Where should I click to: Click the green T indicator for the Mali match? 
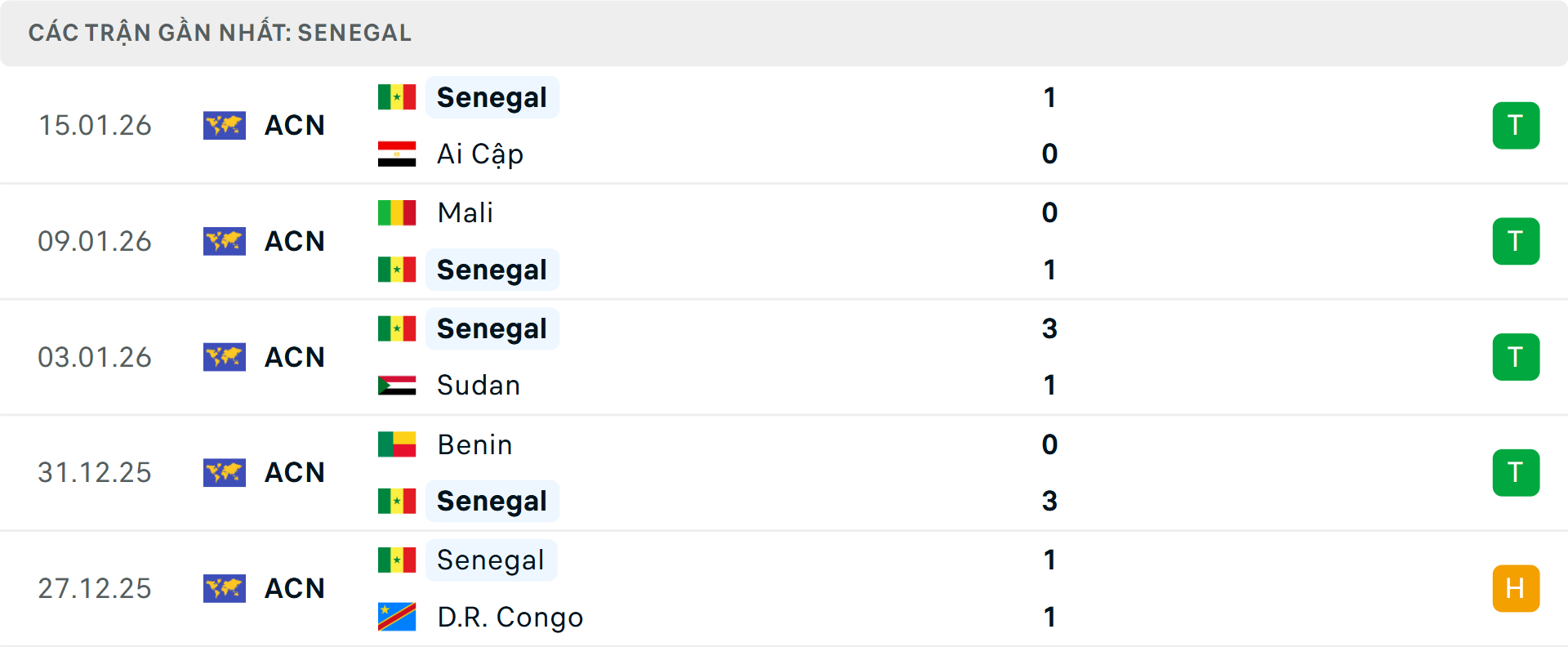point(1516,241)
